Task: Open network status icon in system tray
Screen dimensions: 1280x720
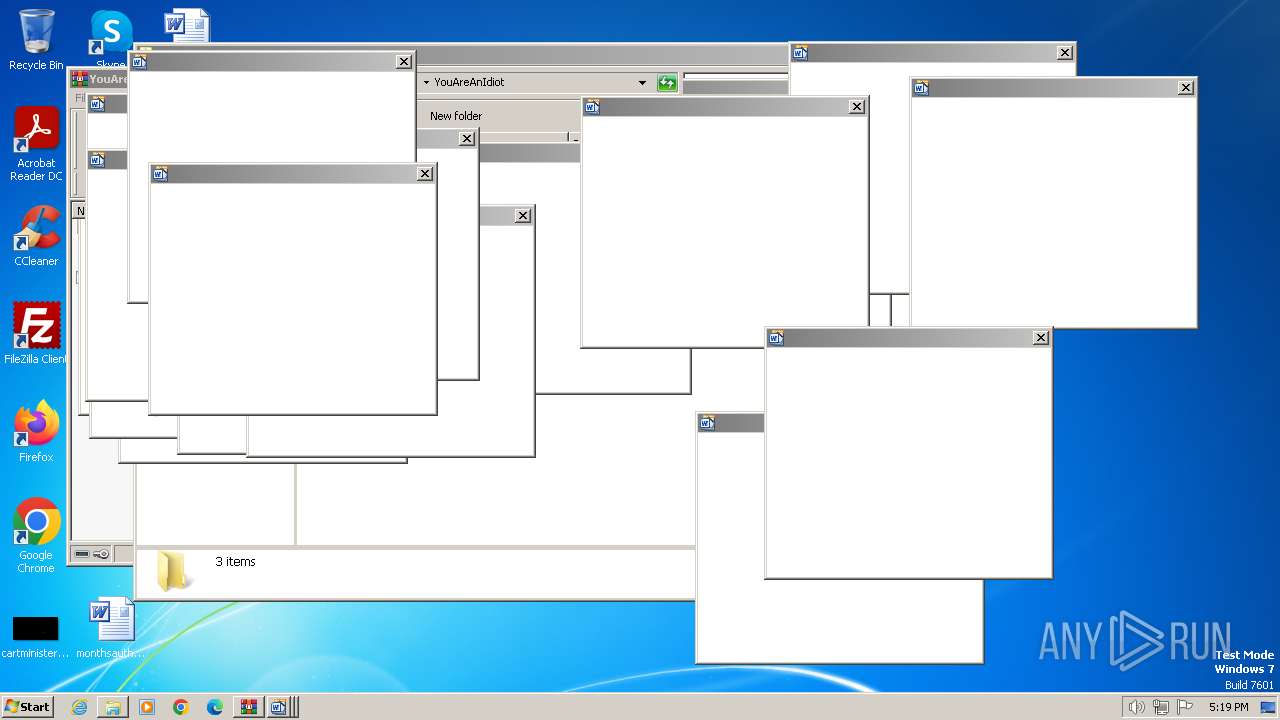Action: (1161, 707)
